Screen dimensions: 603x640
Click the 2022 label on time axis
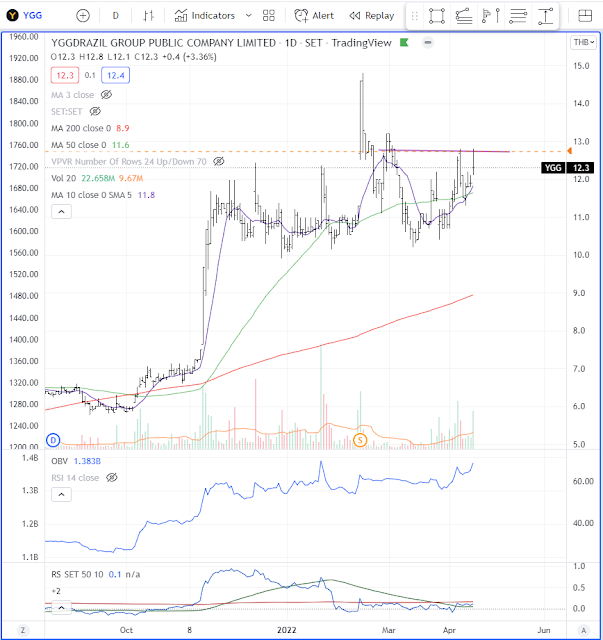tap(287, 630)
